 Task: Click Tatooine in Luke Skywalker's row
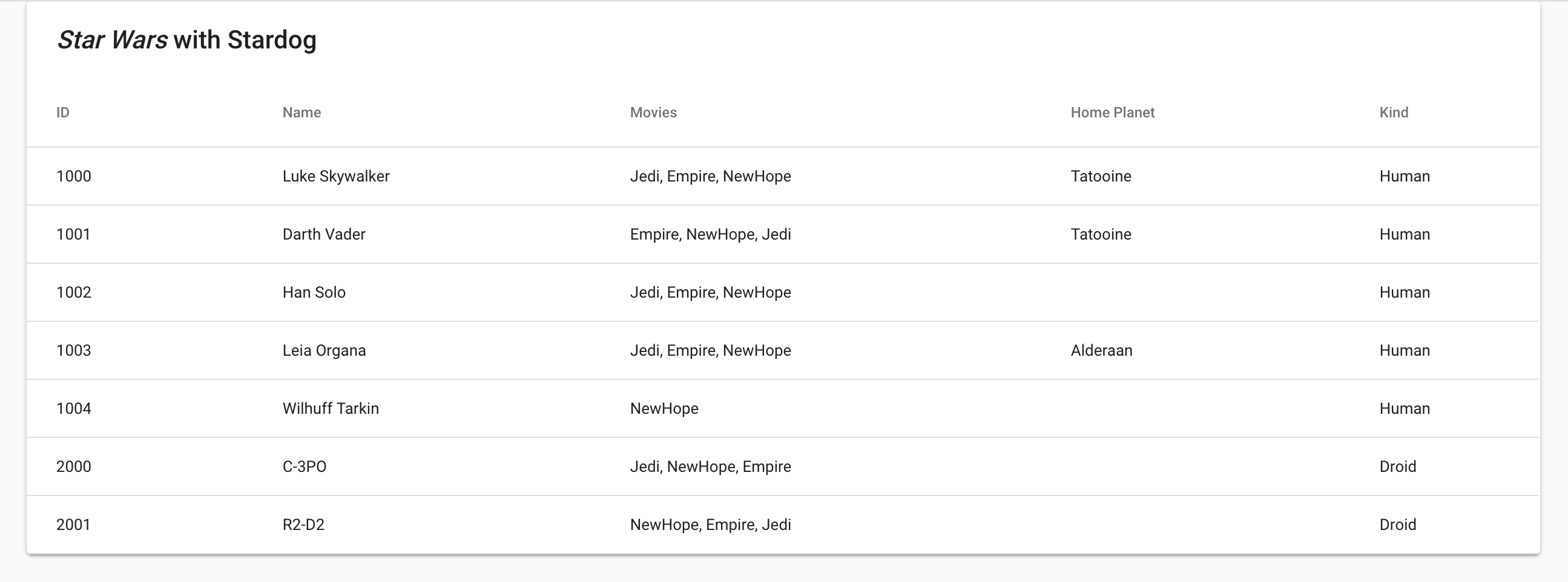[x=1101, y=177]
